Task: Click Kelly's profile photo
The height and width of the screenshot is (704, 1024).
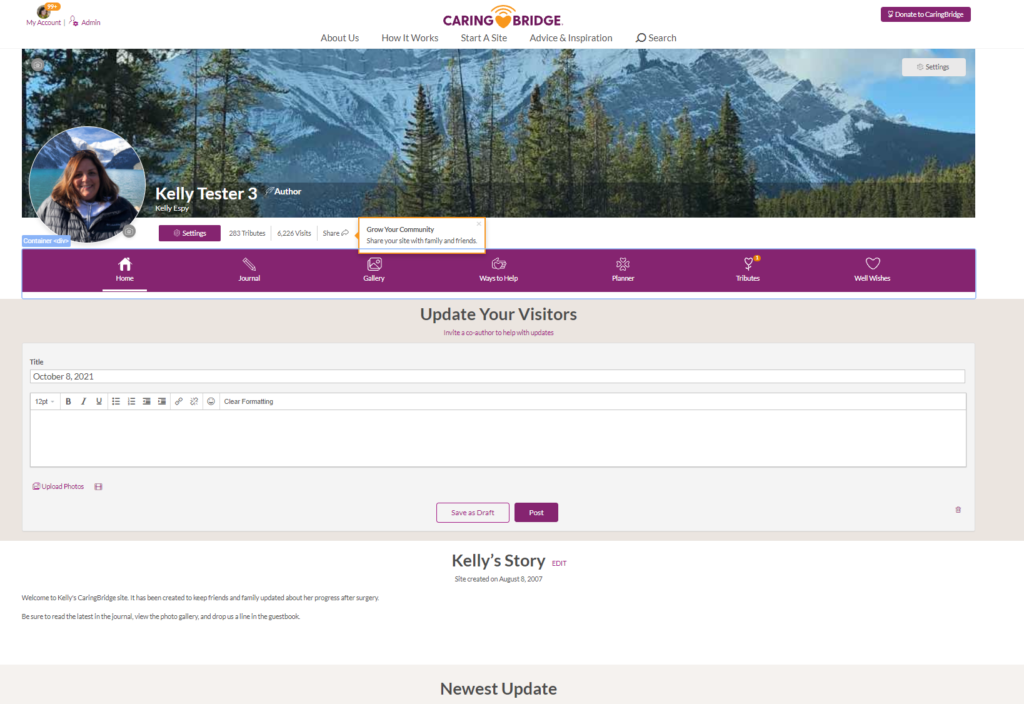Action: coord(87,184)
